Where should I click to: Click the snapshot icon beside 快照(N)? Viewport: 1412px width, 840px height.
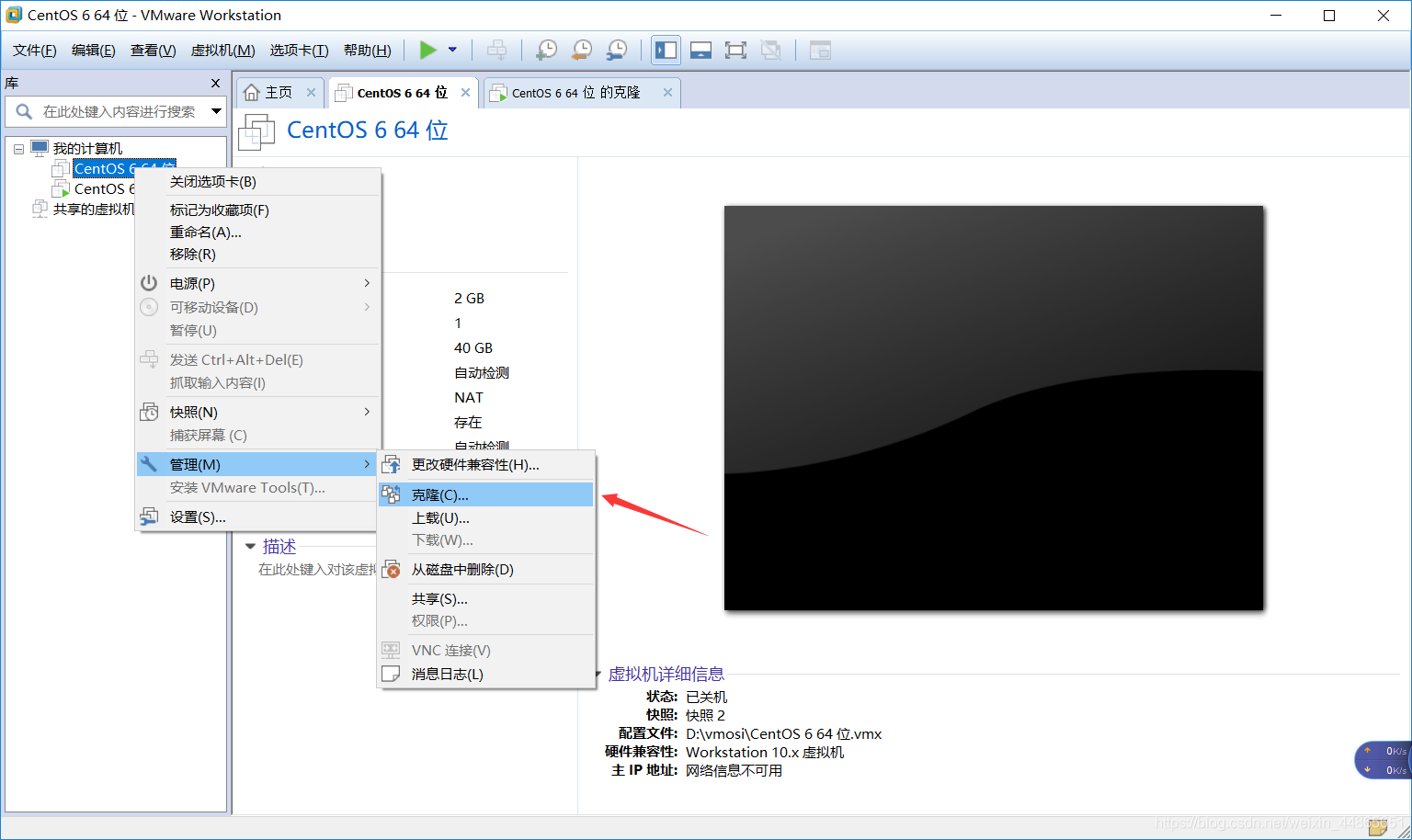pos(149,412)
